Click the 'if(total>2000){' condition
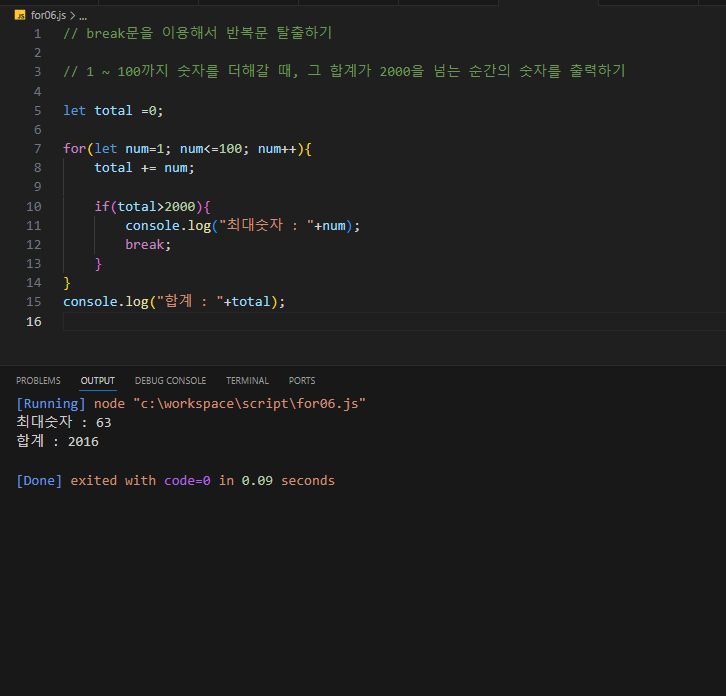The width and height of the screenshot is (726, 696). click(152, 207)
